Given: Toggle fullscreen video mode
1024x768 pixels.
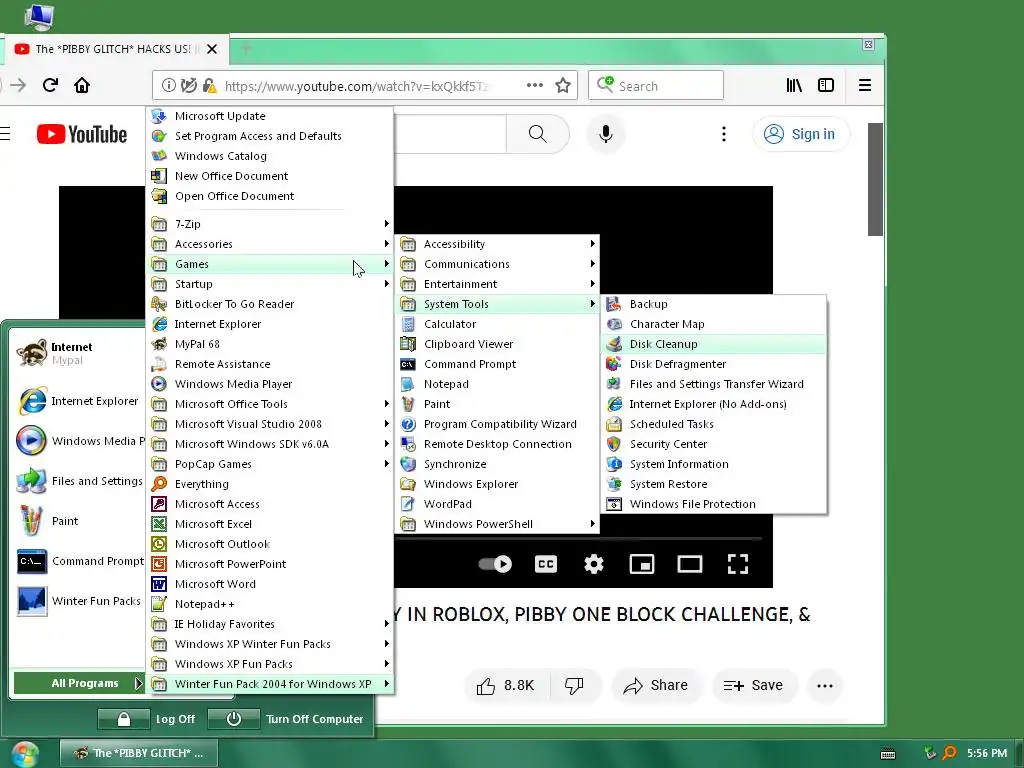Looking at the screenshot, I should tap(738, 564).
